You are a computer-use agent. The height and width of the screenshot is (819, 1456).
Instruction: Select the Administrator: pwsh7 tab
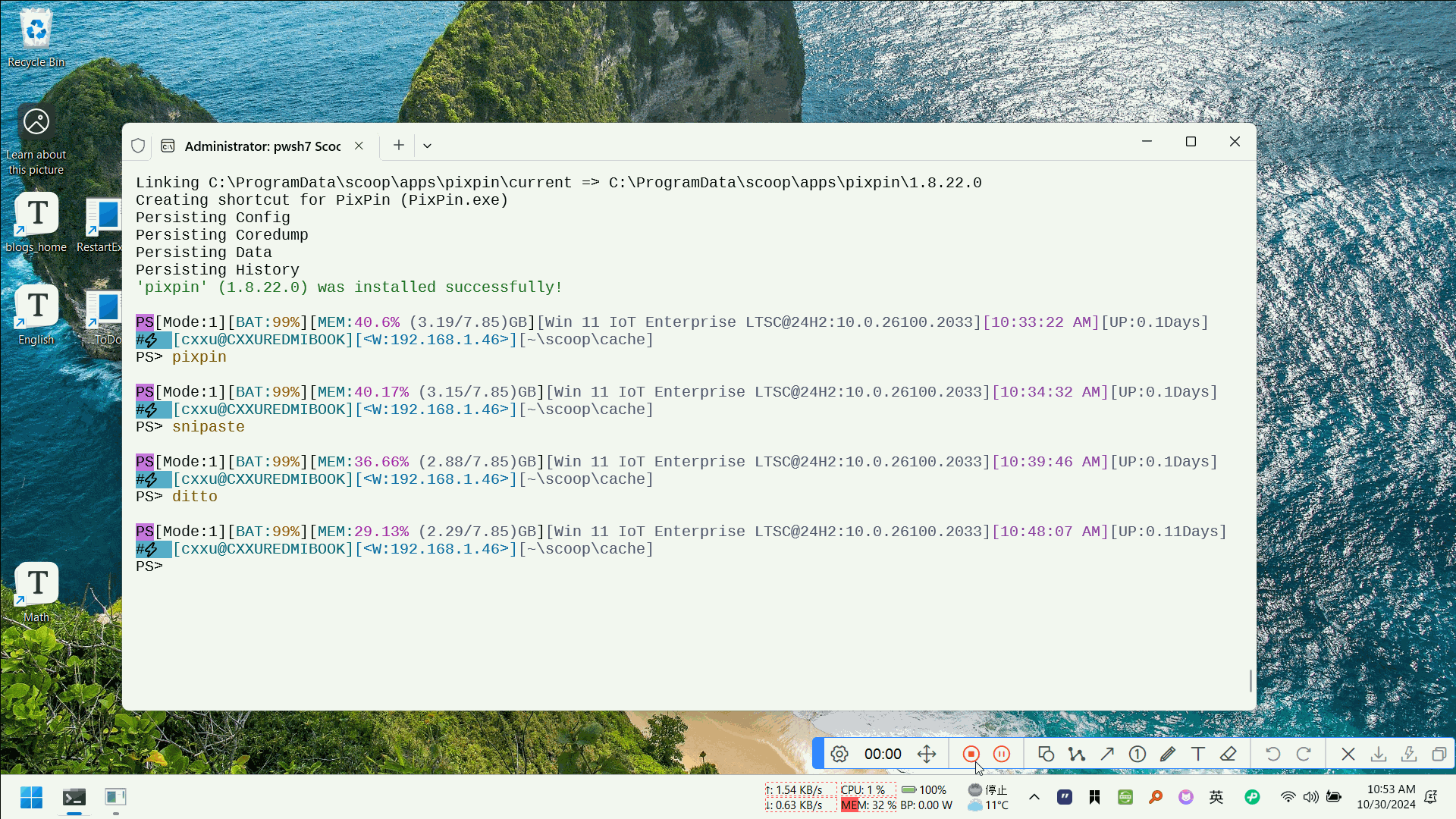click(x=262, y=146)
